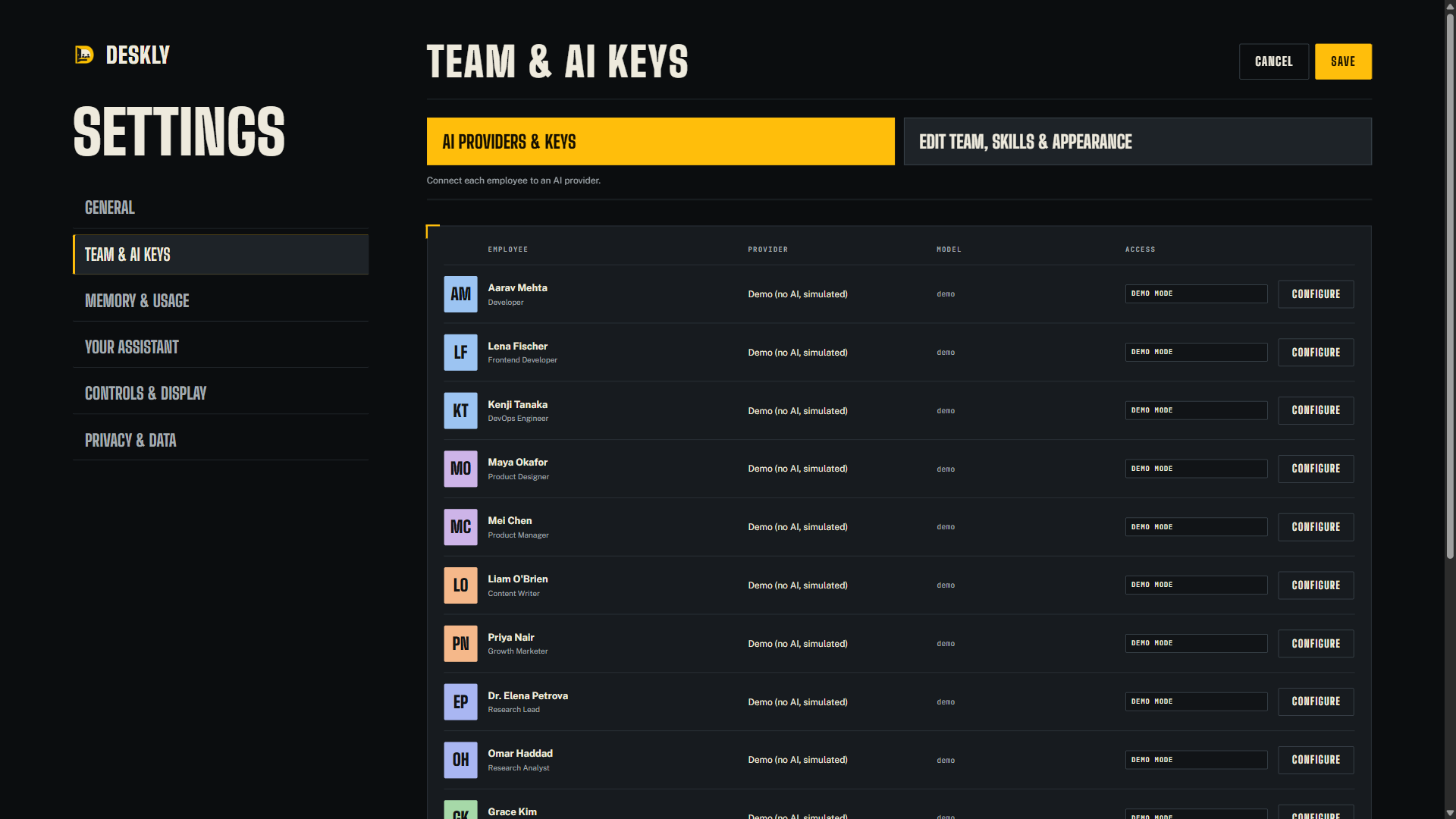Click the 'EMPLOYEE' column header

coord(508,249)
